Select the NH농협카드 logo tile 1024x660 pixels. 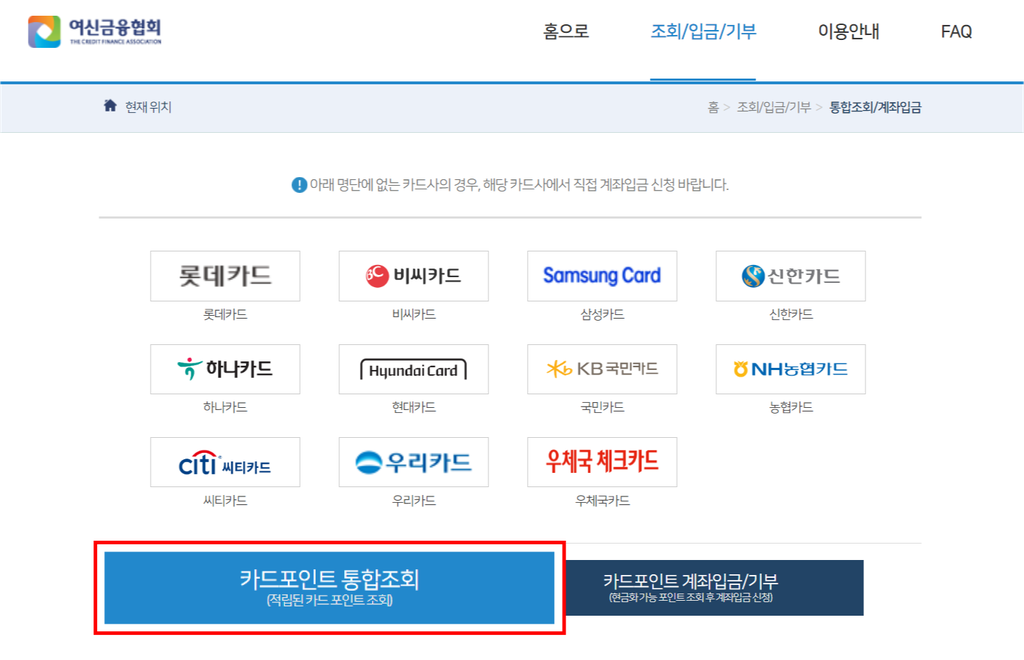point(791,369)
